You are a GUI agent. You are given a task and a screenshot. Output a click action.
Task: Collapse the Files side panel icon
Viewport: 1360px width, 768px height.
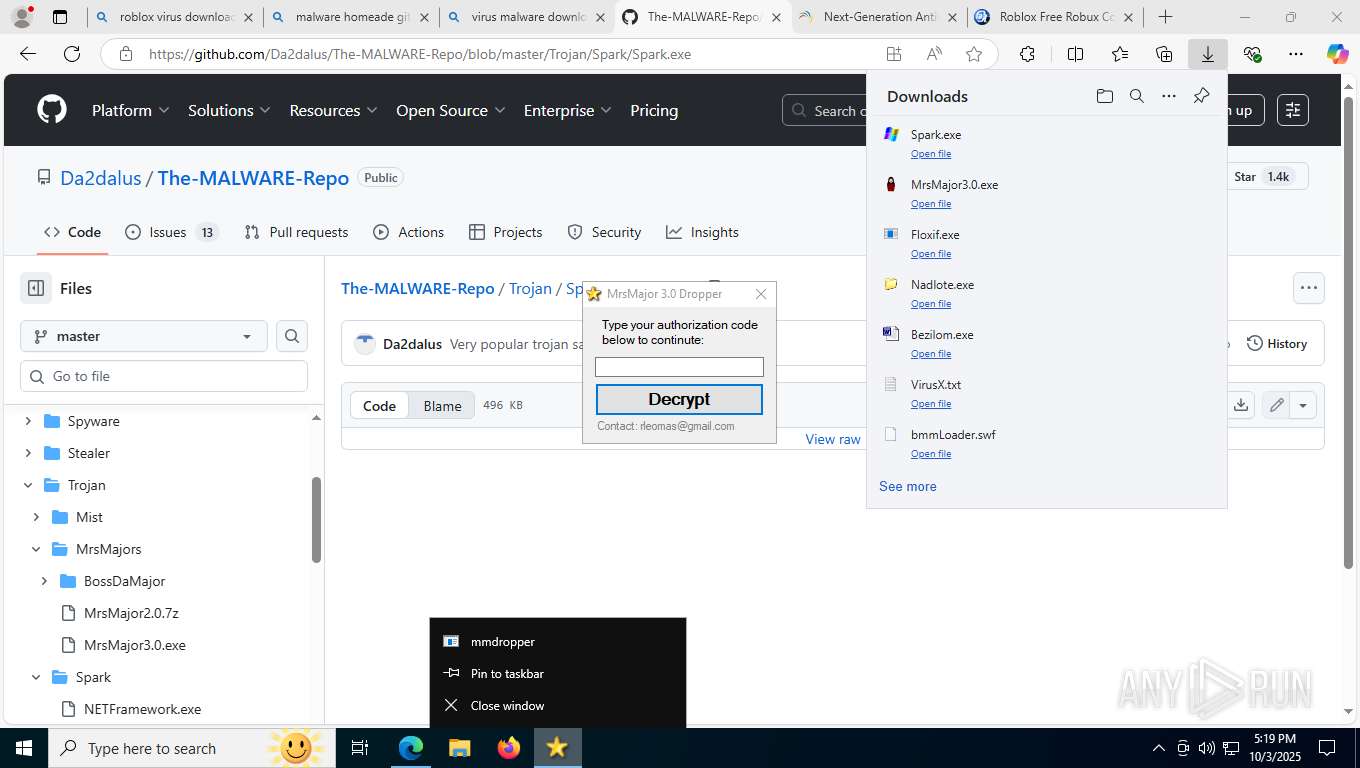pos(36,288)
